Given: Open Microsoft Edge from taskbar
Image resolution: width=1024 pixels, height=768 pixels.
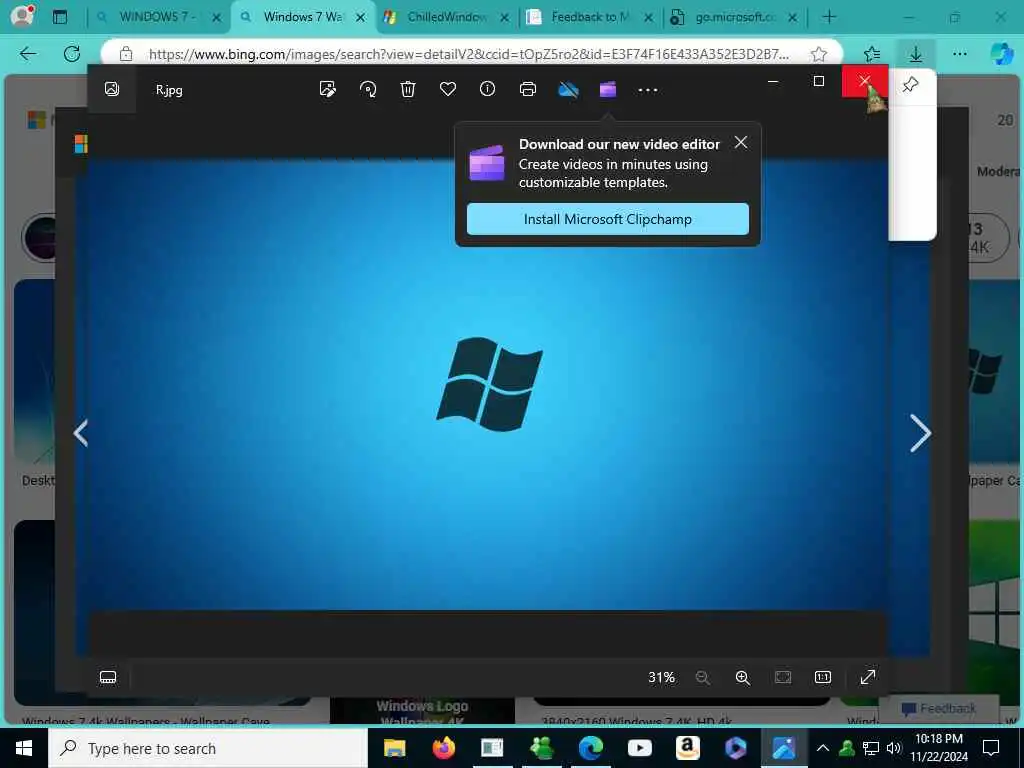Looking at the screenshot, I should click(590, 748).
